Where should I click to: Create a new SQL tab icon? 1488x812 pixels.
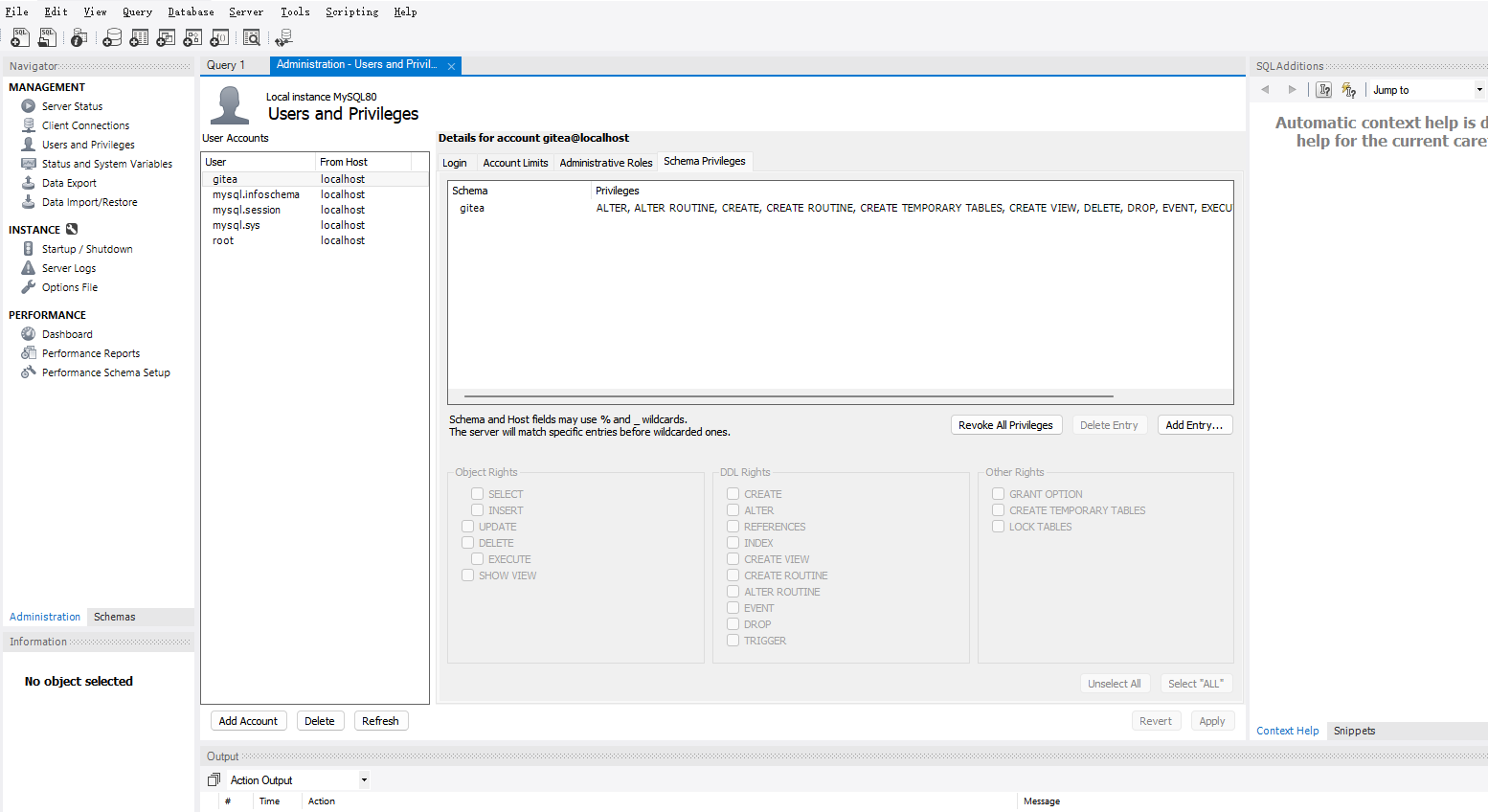19,37
